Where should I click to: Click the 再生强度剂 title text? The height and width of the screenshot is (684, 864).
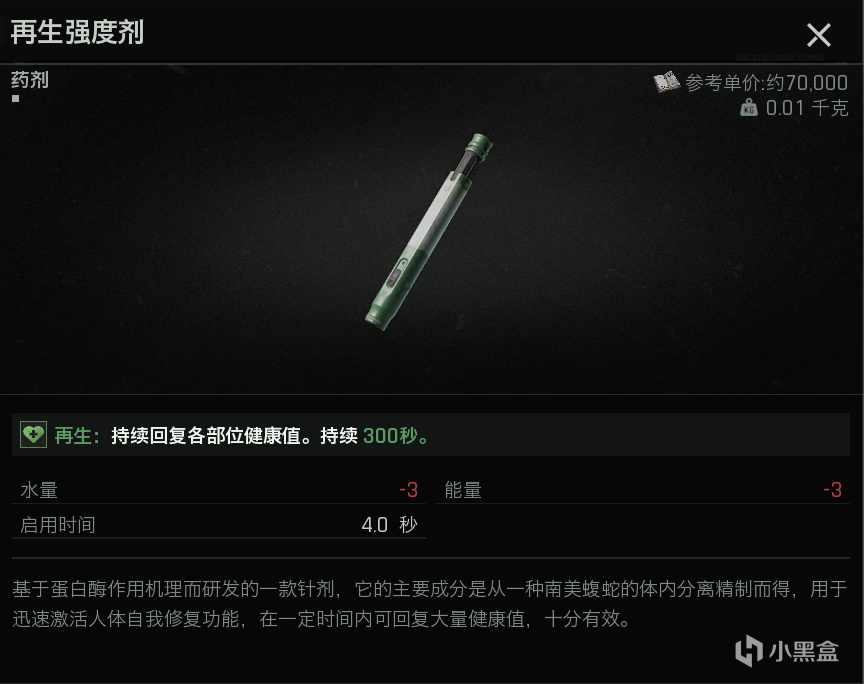pyautogui.click(x=77, y=32)
